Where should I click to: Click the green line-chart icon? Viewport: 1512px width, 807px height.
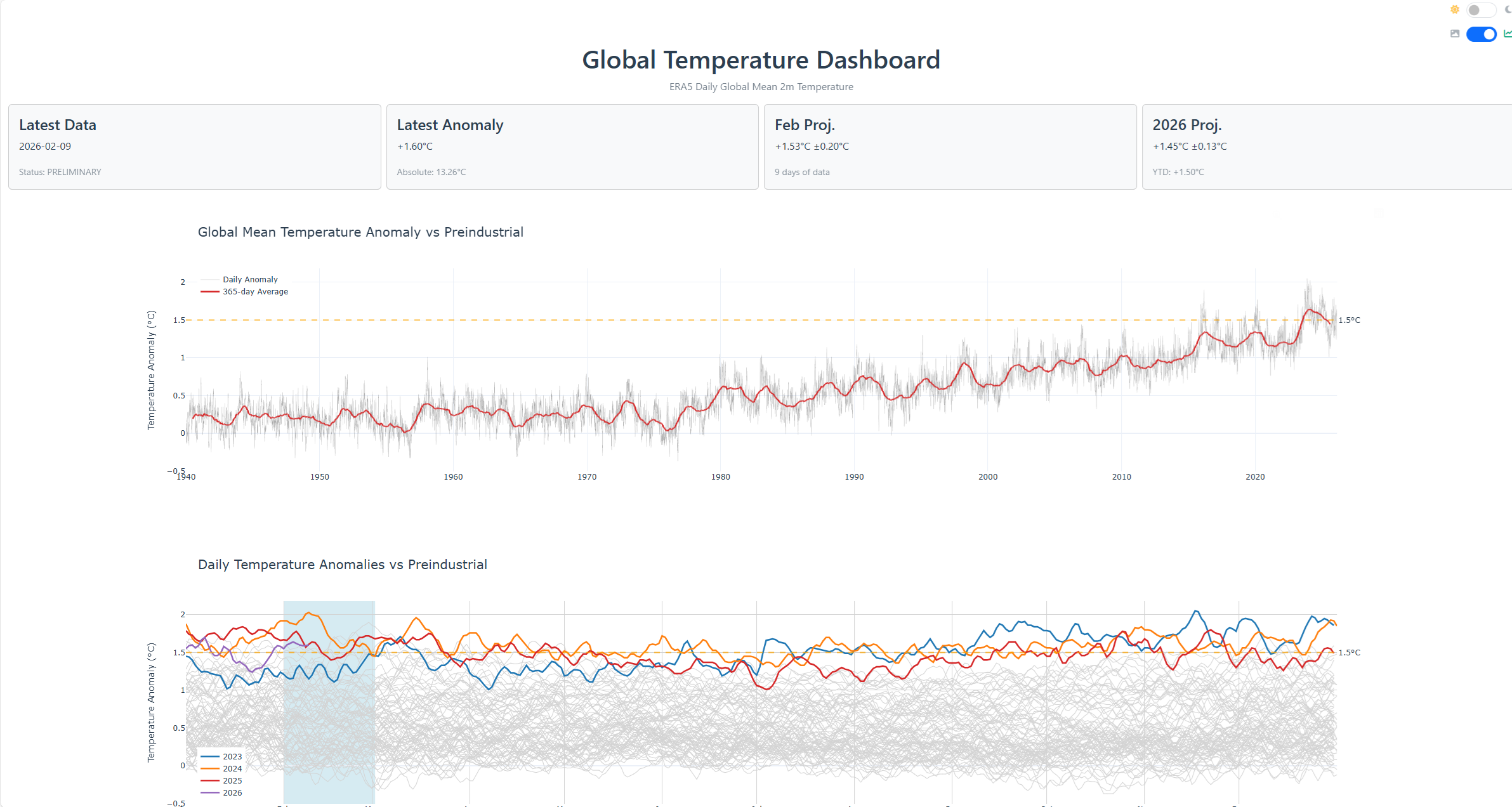coord(1508,34)
